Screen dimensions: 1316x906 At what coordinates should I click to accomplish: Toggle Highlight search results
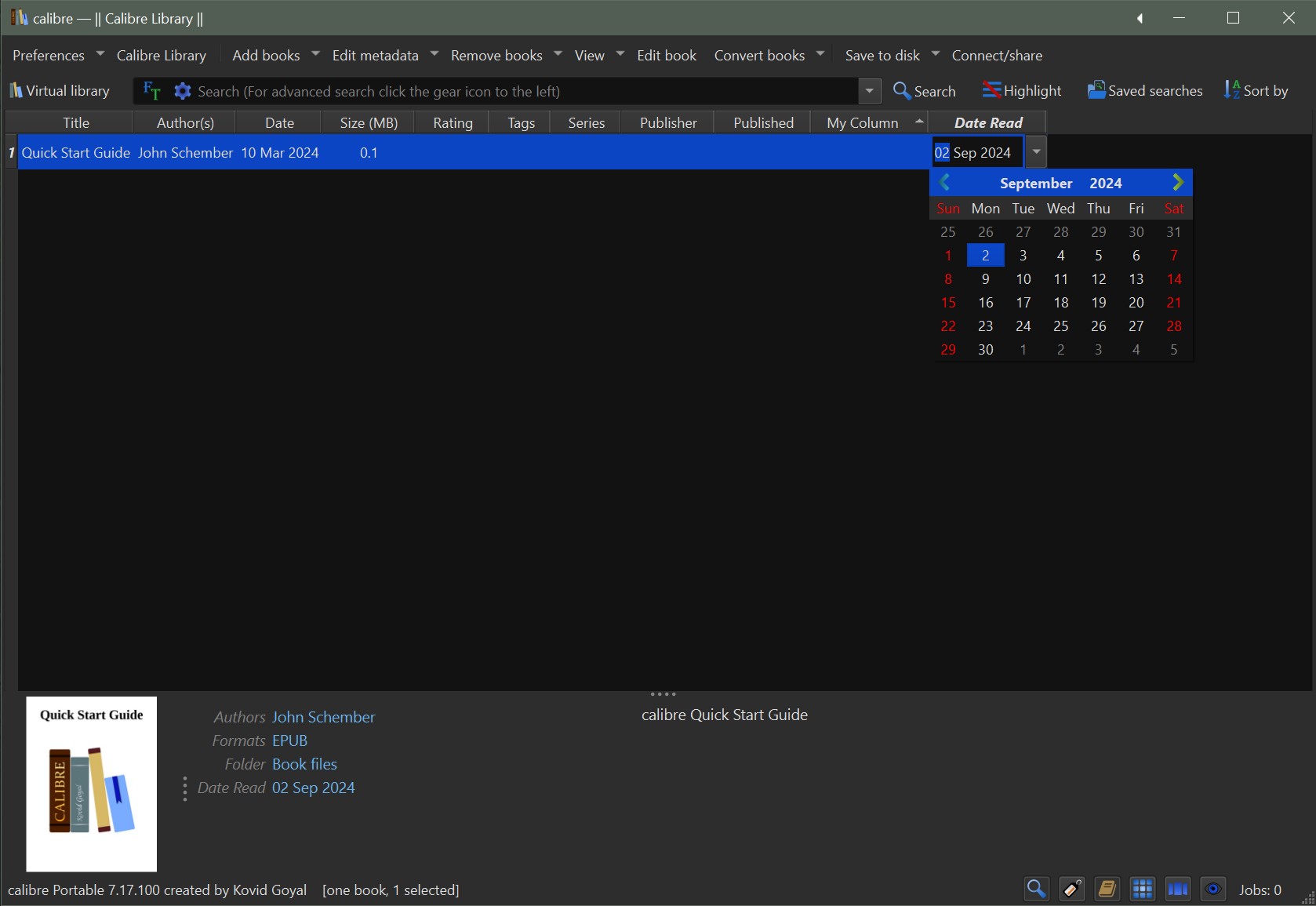pyautogui.click(x=1022, y=91)
